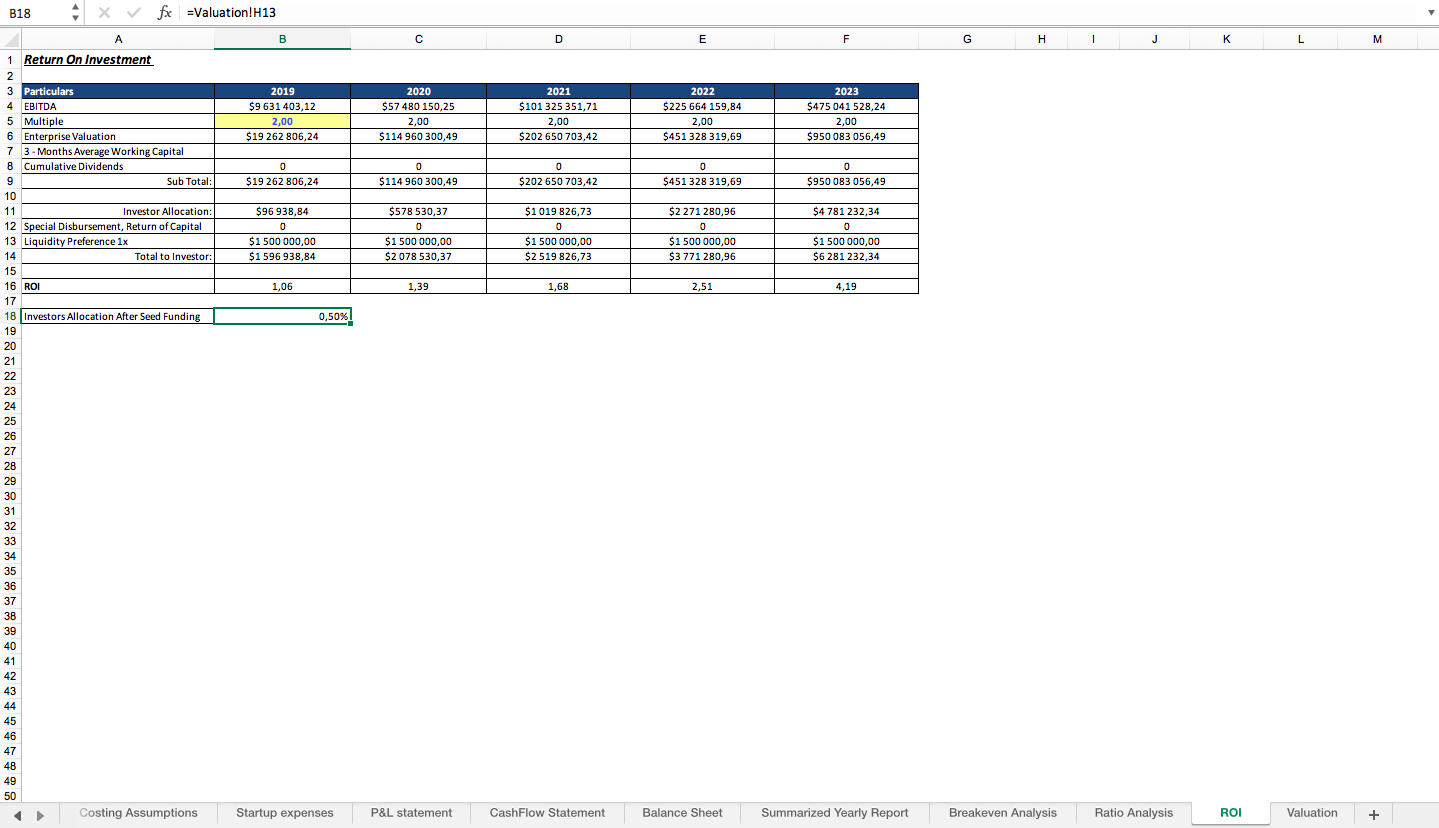The height and width of the screenshot is (828, 1439).
Task: Select 2023 Total to Investor $6 281 232,34
Action: (846, 256)
